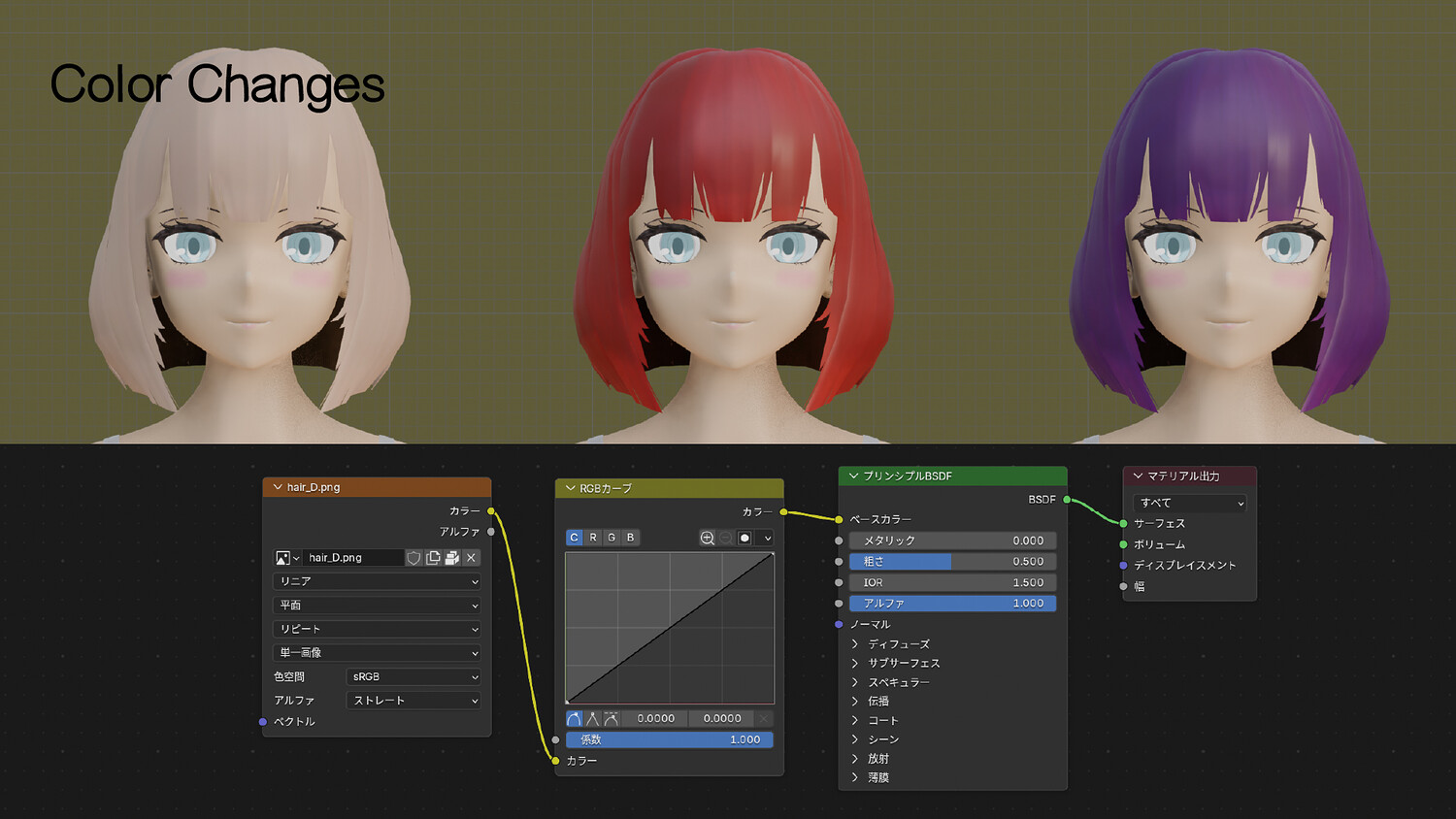Collapse the プリンシプルBSDF node
1456x819 pixels.
(854, 476)
